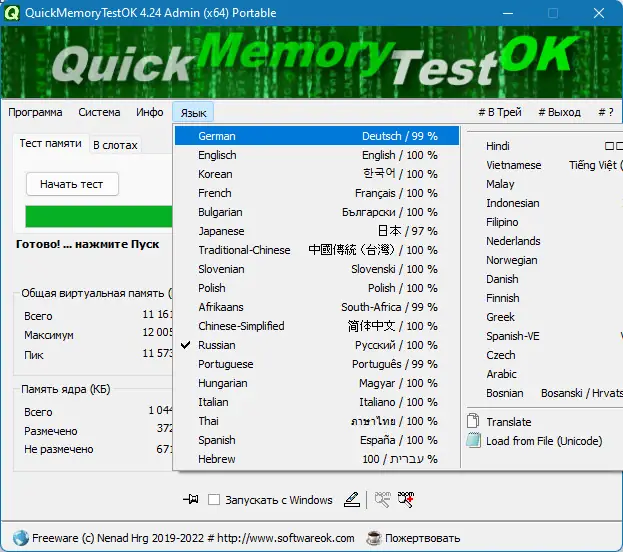Open the Система menu
The width and height of the screenshot is (623, 552).
pyautogui.click(x=99, y=112)
